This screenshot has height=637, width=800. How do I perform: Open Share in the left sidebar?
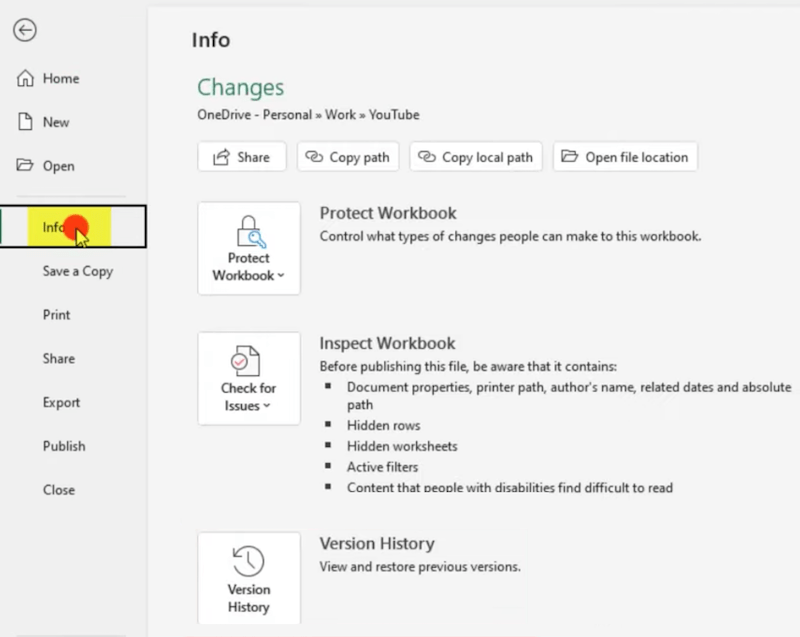point(59,359)
